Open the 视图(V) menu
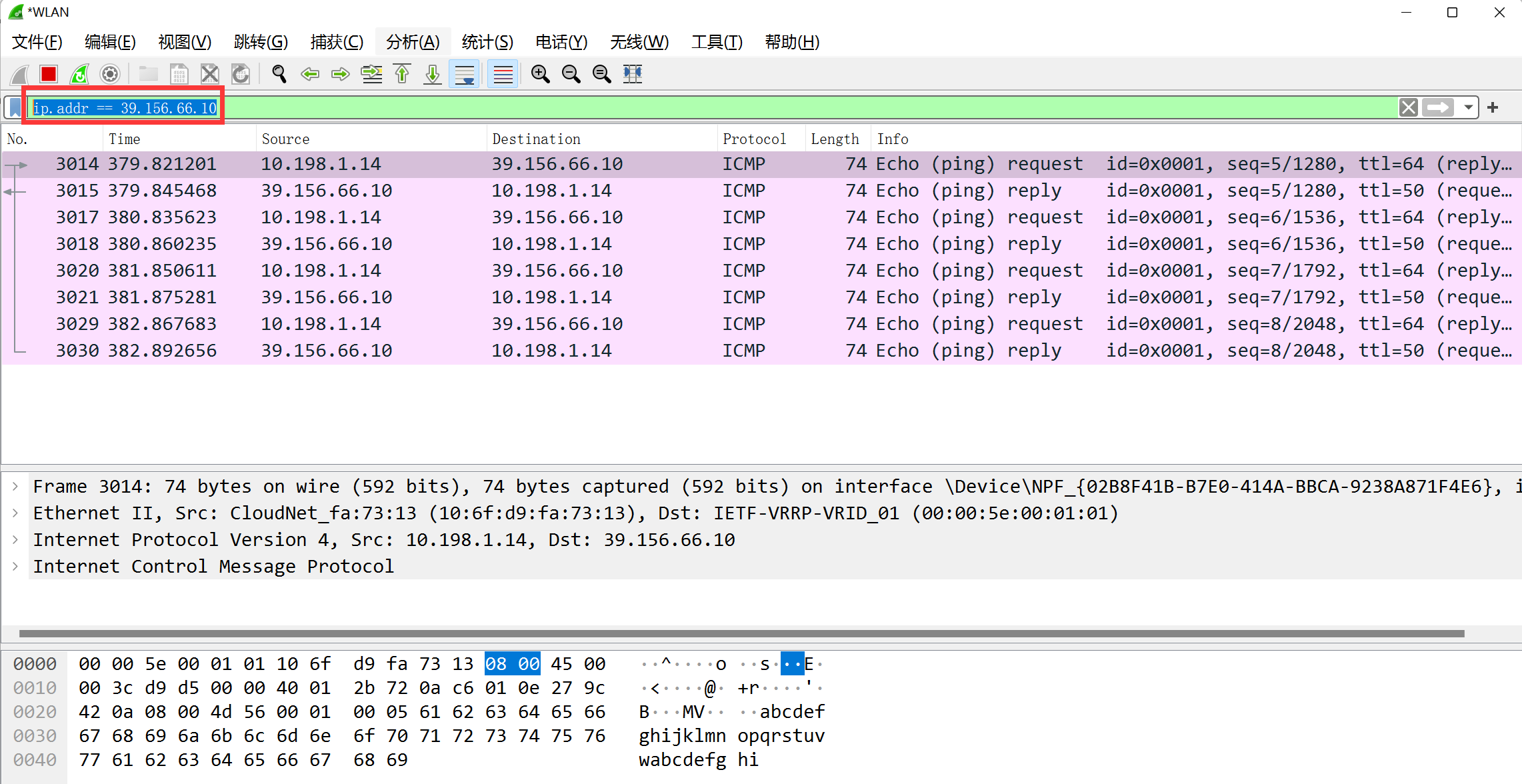Viewport: 1522px width, 784px height. coord(185,43)
